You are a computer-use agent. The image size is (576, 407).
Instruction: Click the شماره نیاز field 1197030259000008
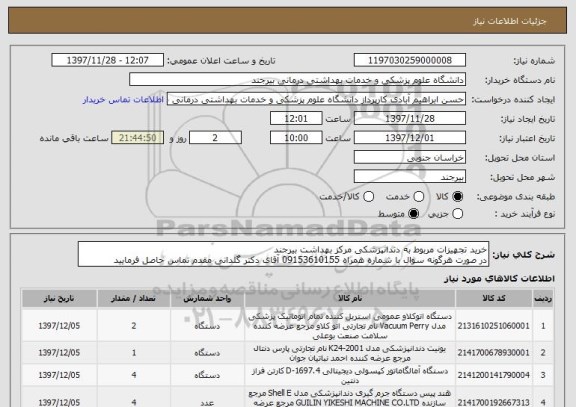pos(410,60)
